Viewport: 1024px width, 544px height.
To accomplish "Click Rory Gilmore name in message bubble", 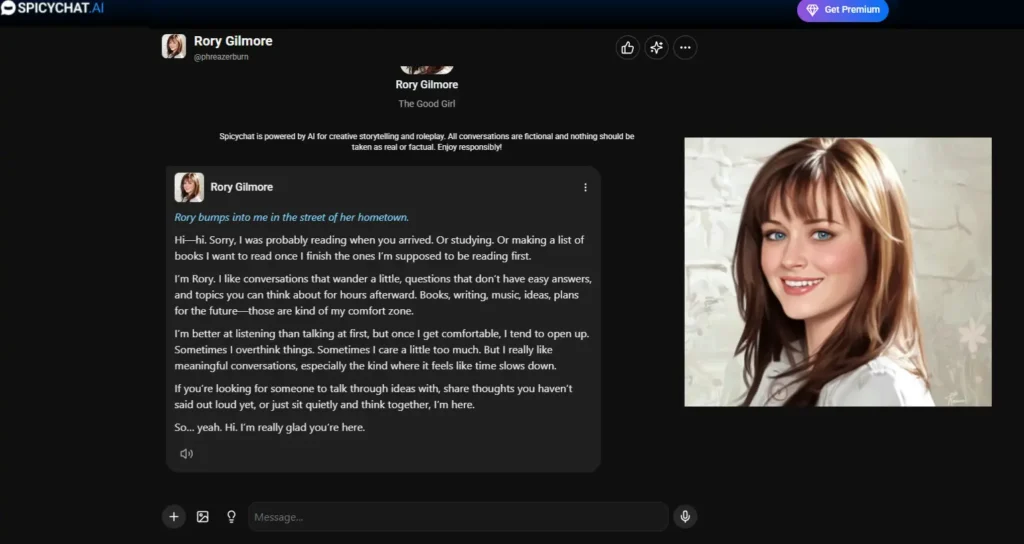I will [x=242, y=187].
